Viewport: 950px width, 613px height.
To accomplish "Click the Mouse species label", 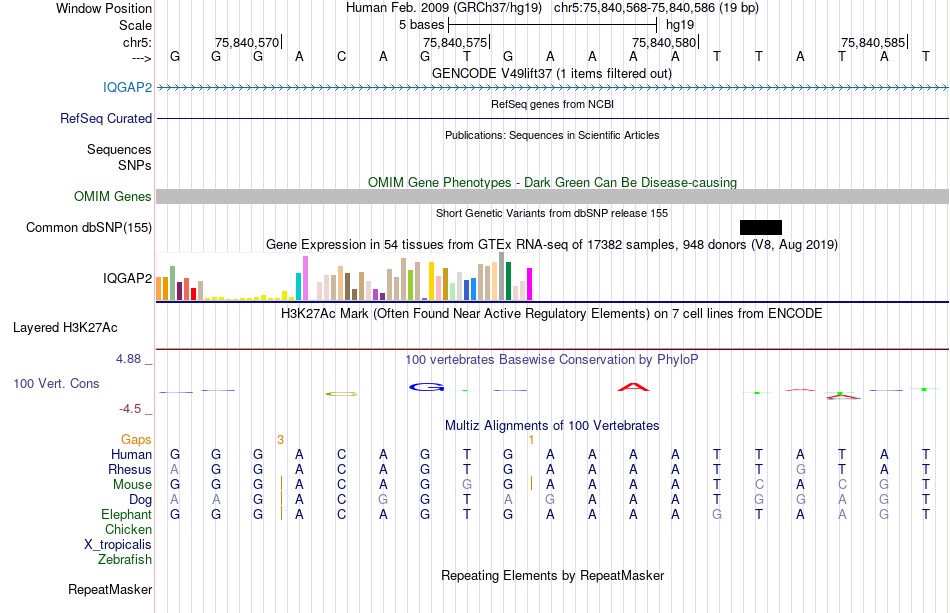I will (x=132, y=485).
